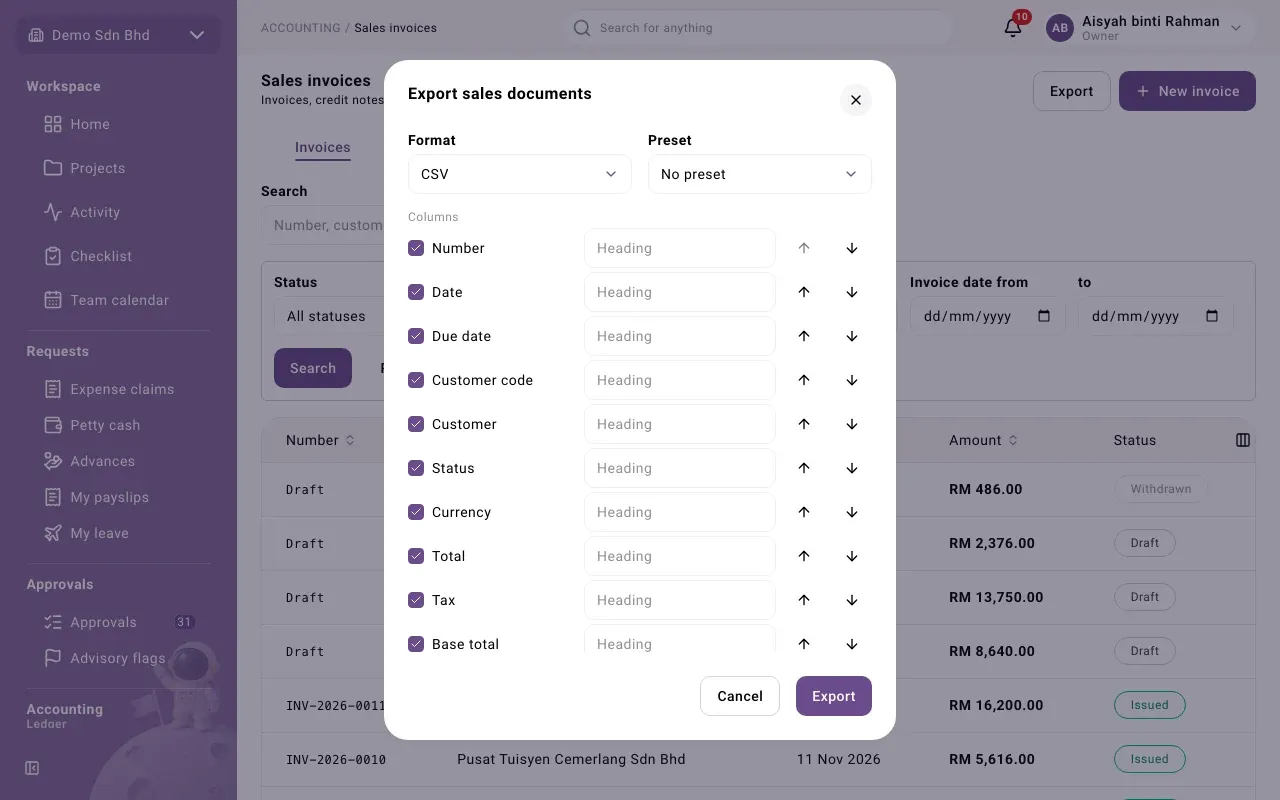This screenshot has width=1280, height=800.
Task: Sort the table by Amount
Action: click(x=983, y=440)
